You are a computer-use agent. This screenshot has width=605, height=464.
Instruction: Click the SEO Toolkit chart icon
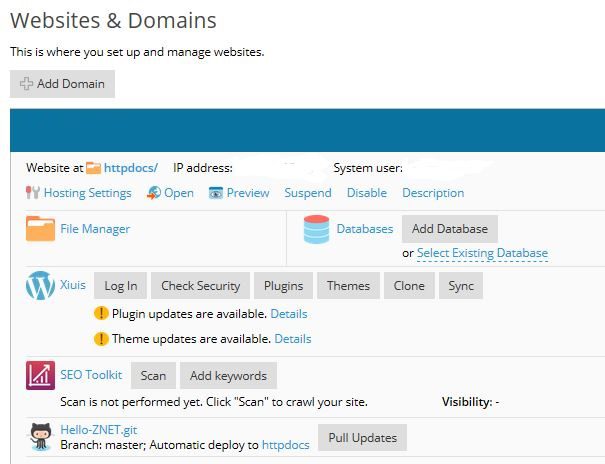point(40,375)
